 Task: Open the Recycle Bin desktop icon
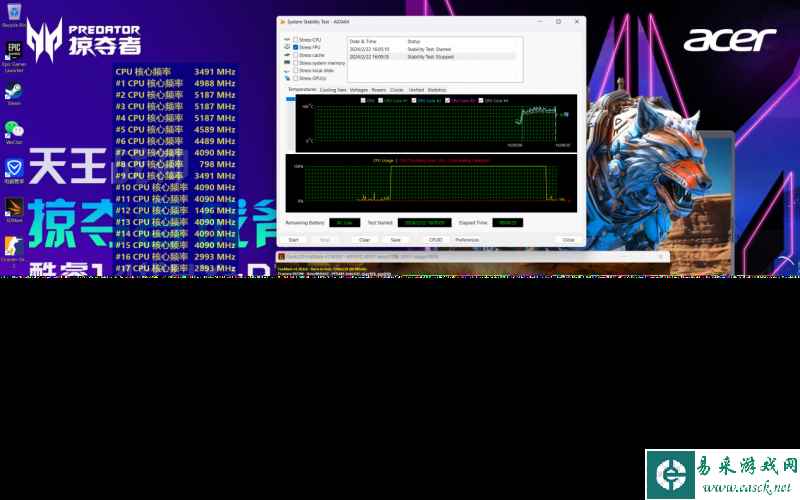pyautogui.click(x=14, y=14)
